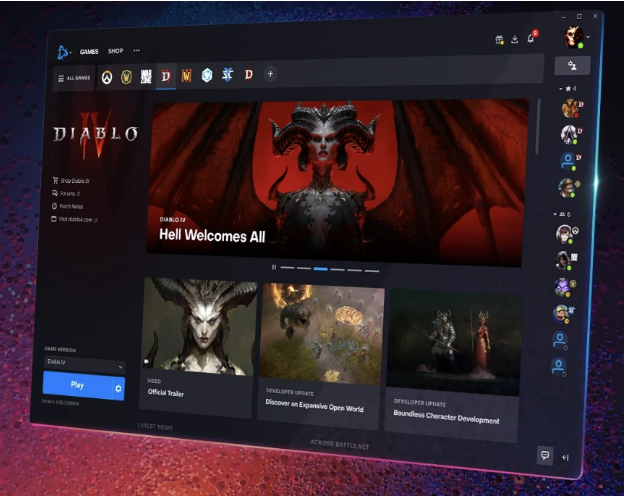The image size is (626, 496).
Task: Open Shop Diablo IV link
Action: point(71,181)
